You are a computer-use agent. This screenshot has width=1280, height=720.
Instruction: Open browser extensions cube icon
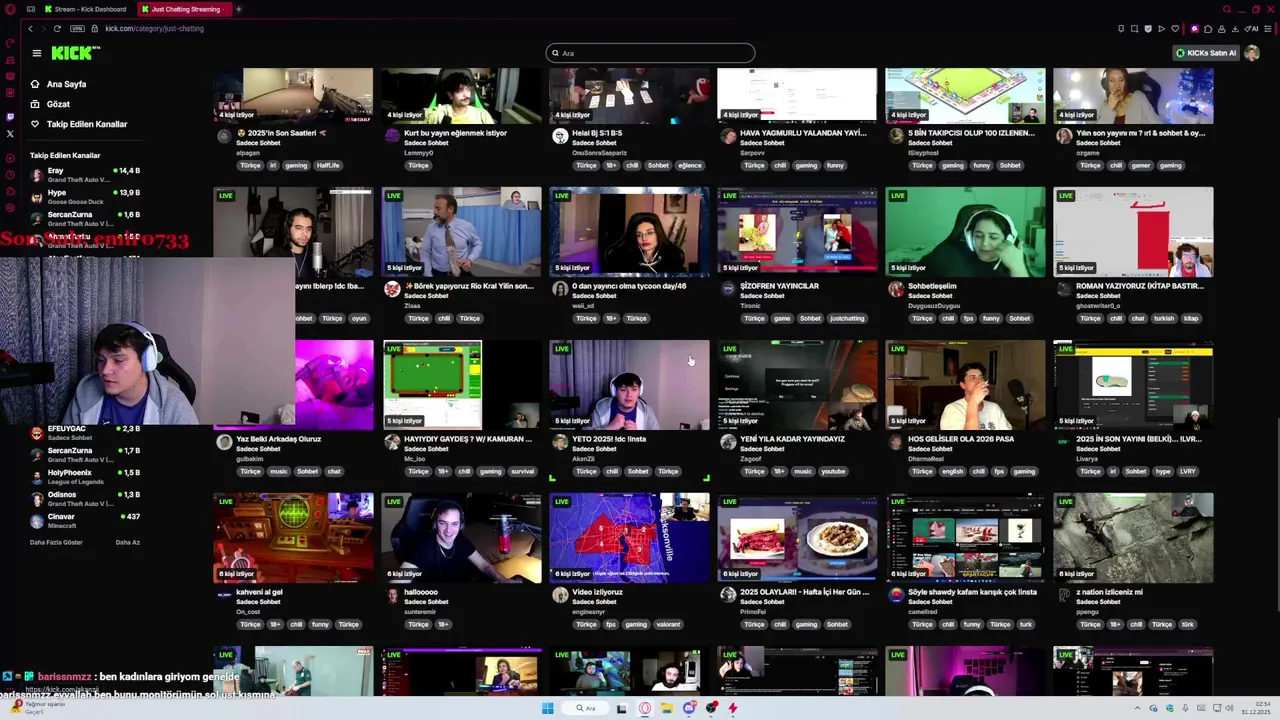pos(1208,28)
